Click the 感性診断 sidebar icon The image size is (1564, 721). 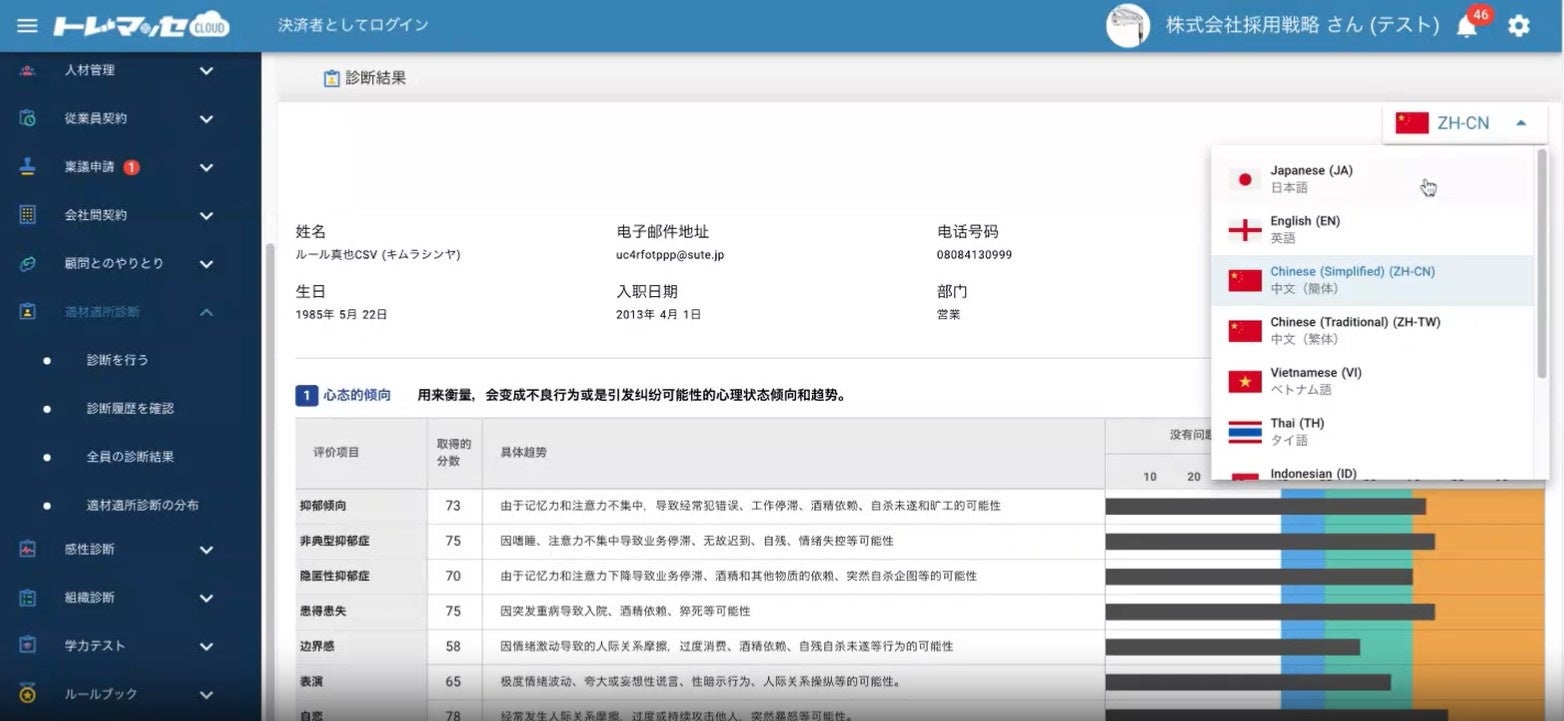click(27, 549)
